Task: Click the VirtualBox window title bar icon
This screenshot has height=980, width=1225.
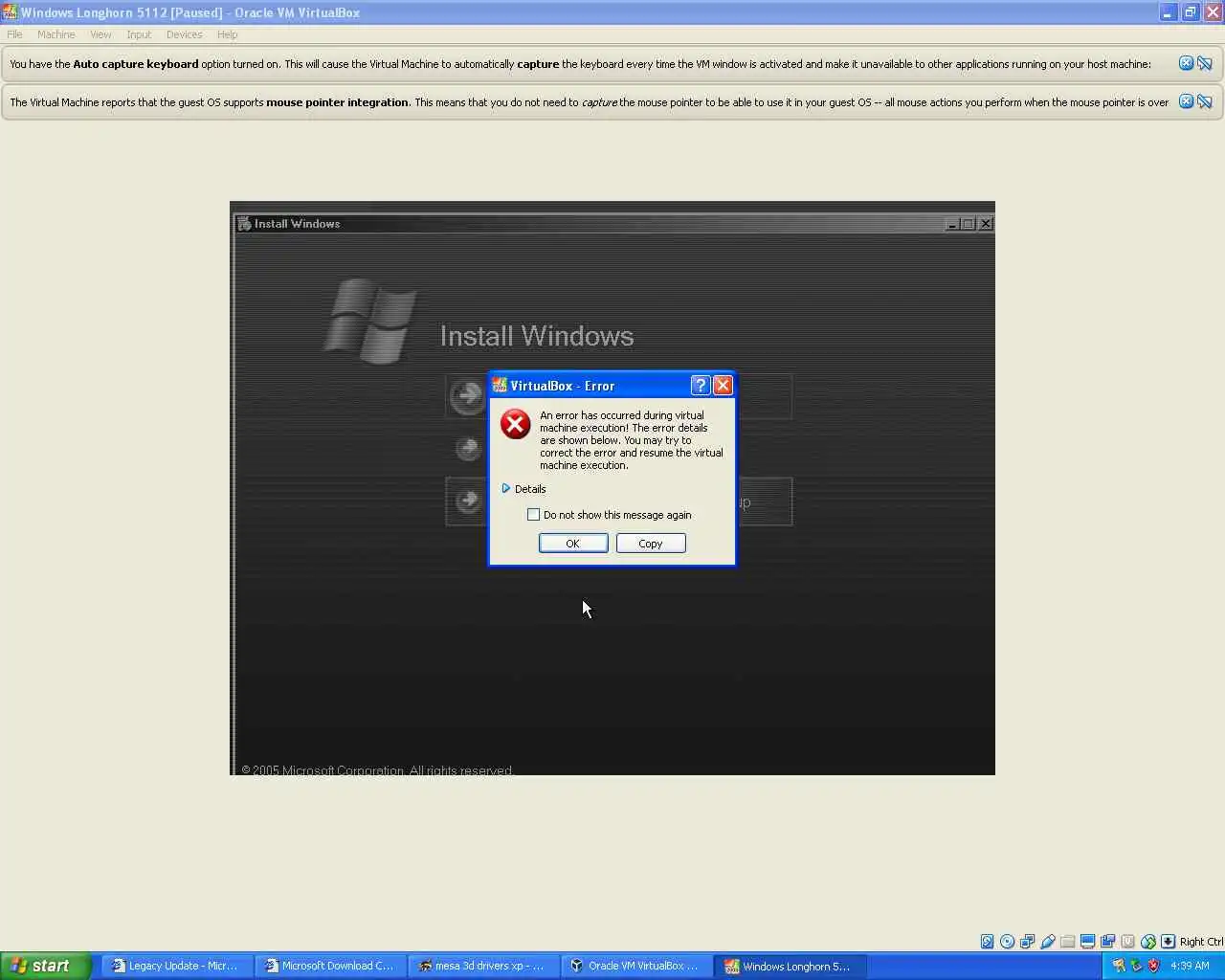Action: point(10,12)
